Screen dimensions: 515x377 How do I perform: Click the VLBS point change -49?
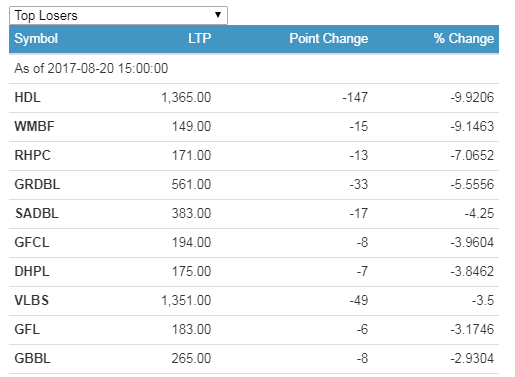359,301
